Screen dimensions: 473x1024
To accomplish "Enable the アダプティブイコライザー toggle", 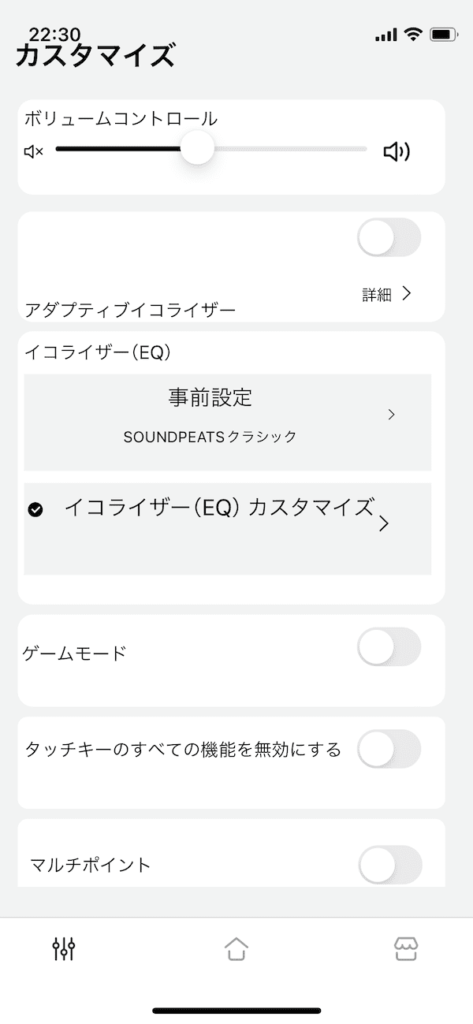I will pos(389,237).
